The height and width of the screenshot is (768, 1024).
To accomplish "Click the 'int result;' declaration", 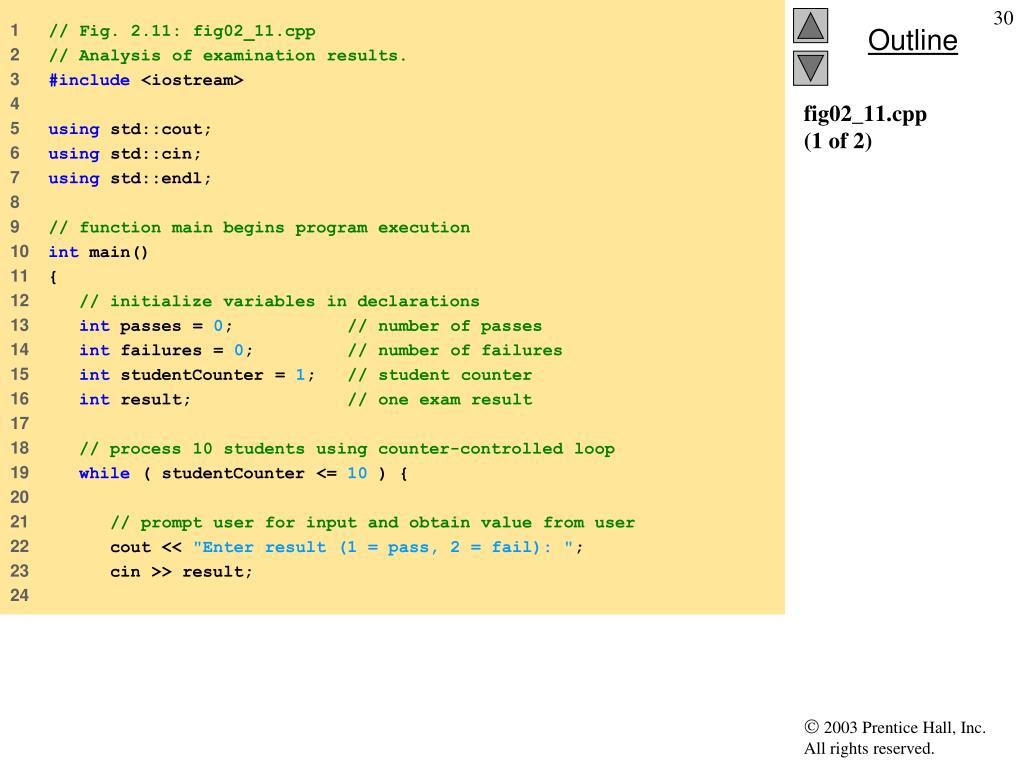I will point(135,400).
